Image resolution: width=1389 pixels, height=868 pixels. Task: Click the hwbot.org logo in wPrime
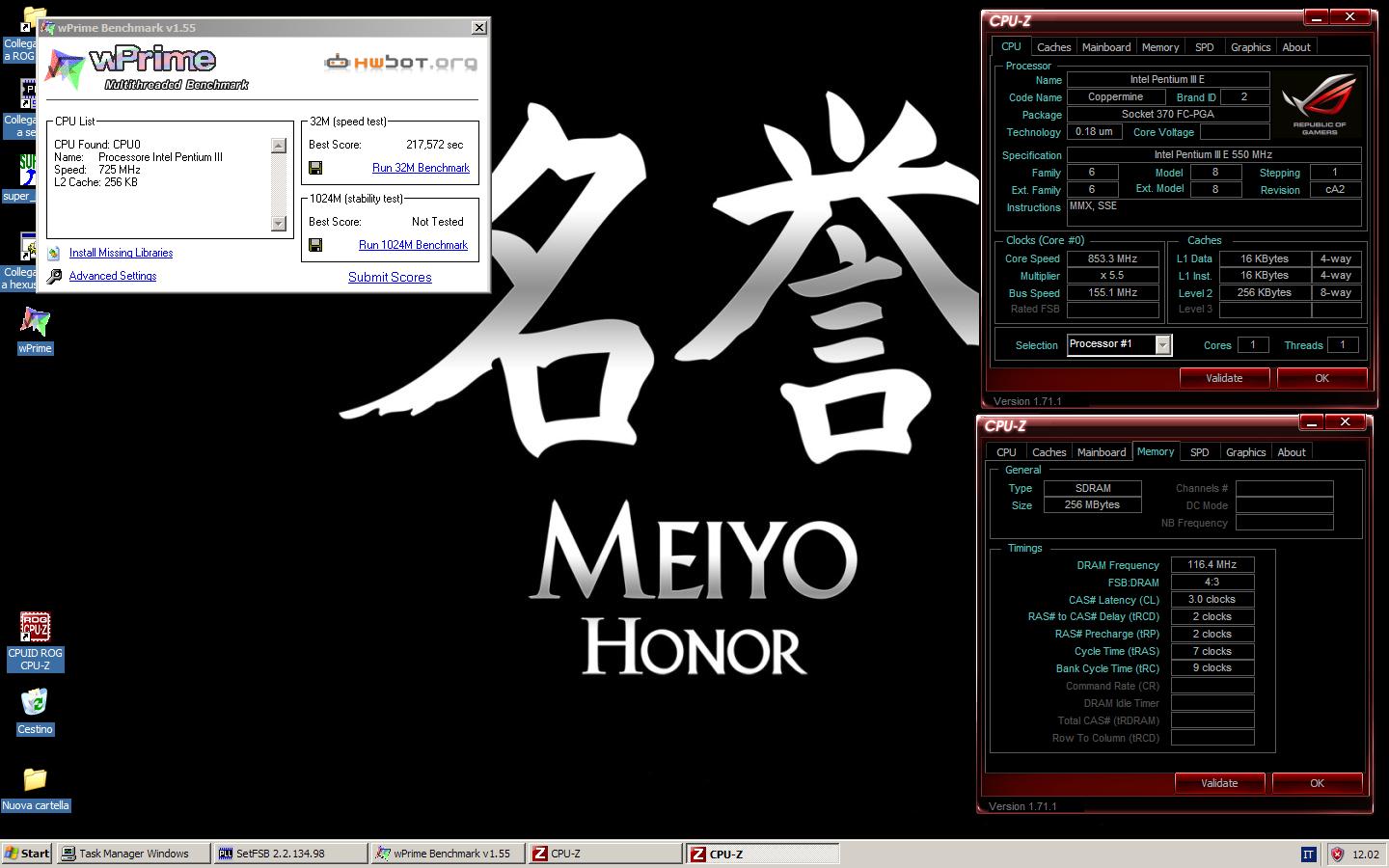tap(400, 63)
